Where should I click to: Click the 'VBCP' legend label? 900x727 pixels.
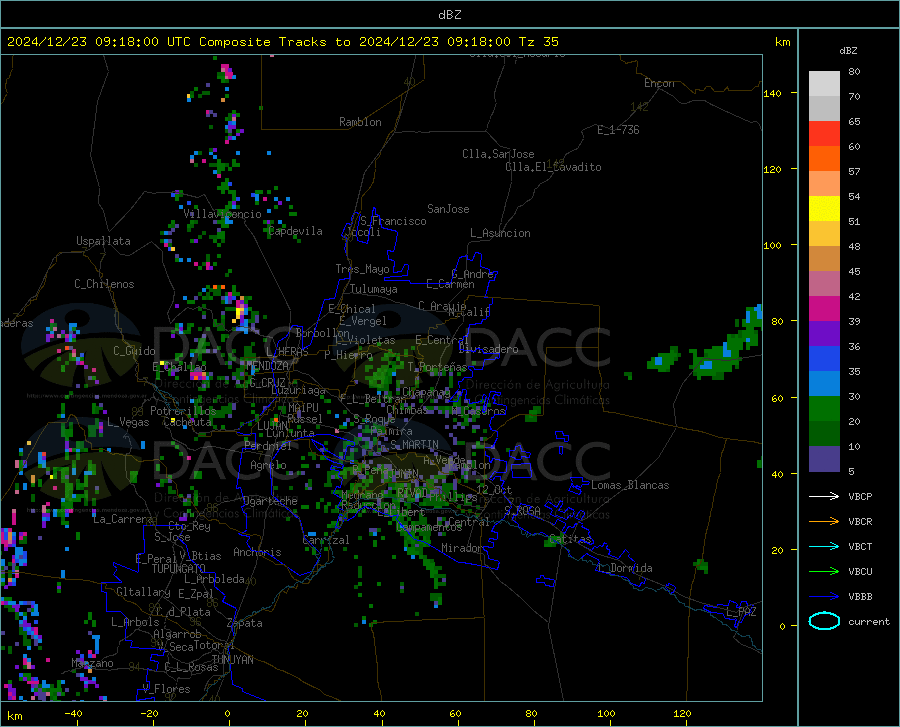point(860,496)
